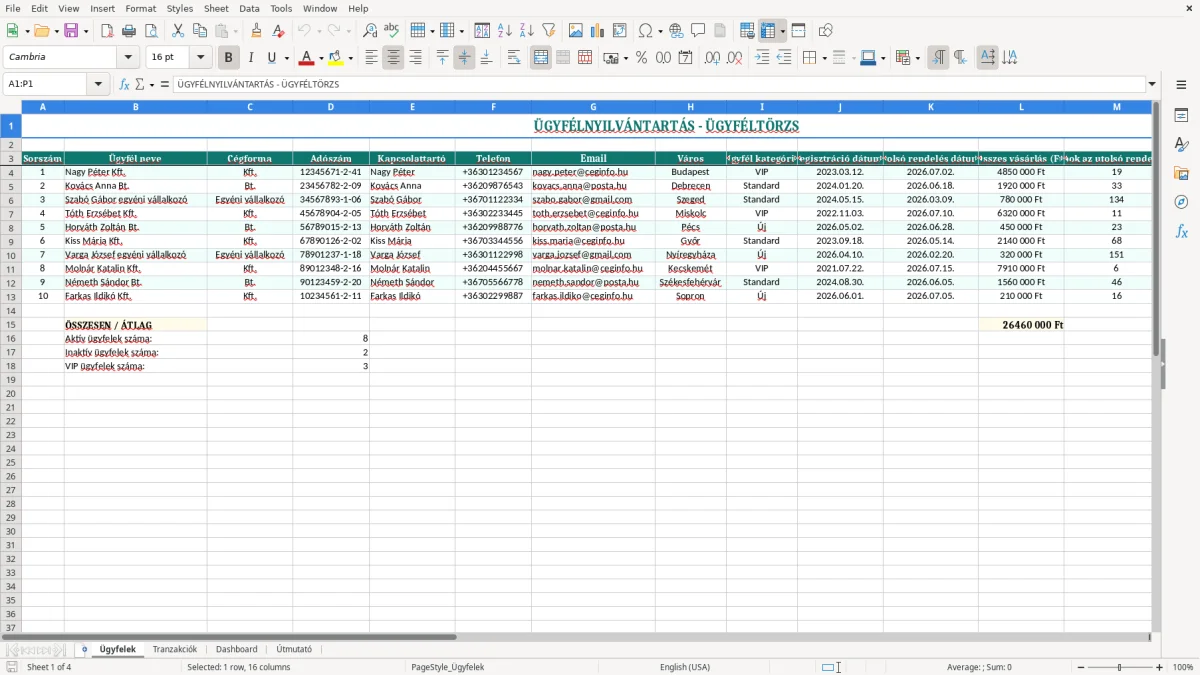Select row header 15
The image size is (1200, 675).
coord(11,325)
